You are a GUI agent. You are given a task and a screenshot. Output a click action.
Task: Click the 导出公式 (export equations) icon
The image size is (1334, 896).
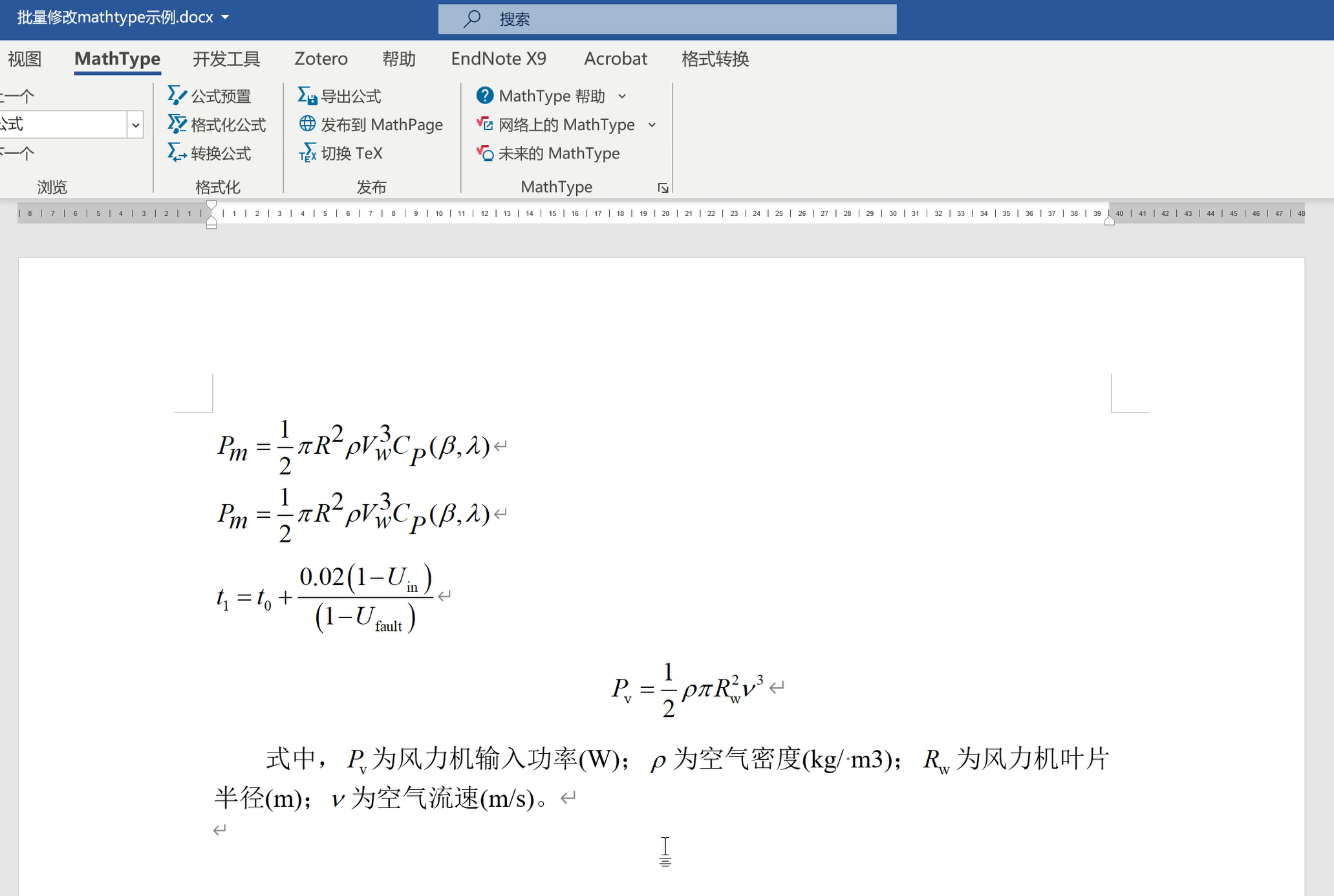pos(307,96)
